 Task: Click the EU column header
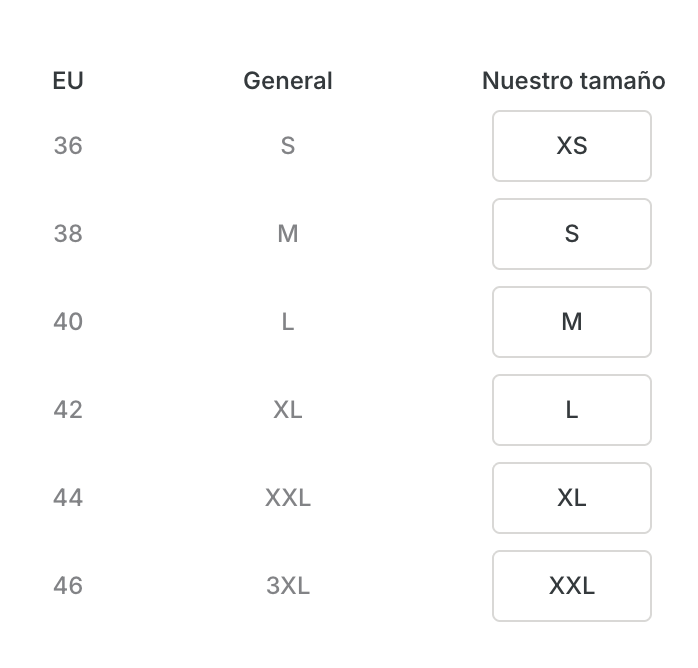click(68, 81)
